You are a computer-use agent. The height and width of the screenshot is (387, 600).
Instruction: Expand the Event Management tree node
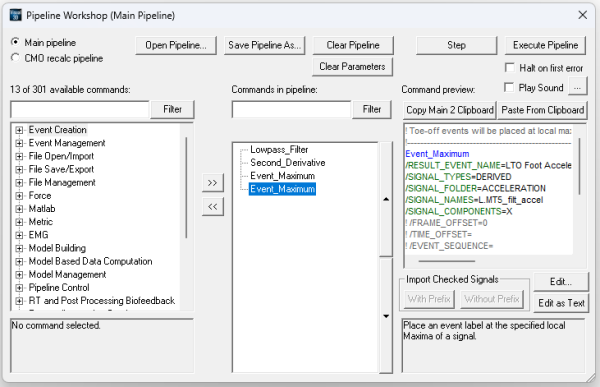coord(19,143)
